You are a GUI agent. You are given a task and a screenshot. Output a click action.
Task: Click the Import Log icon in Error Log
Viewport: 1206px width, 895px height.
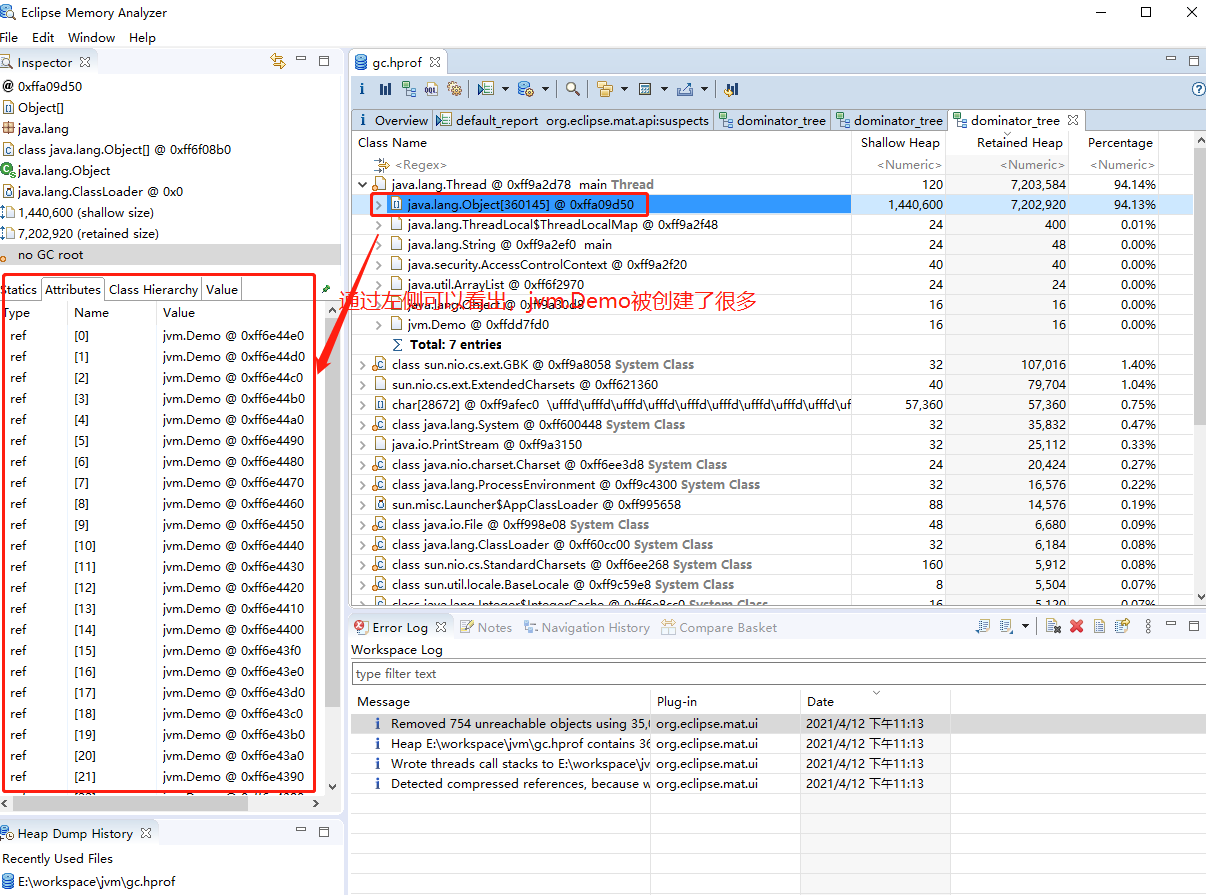click(x=1007, y=626)
